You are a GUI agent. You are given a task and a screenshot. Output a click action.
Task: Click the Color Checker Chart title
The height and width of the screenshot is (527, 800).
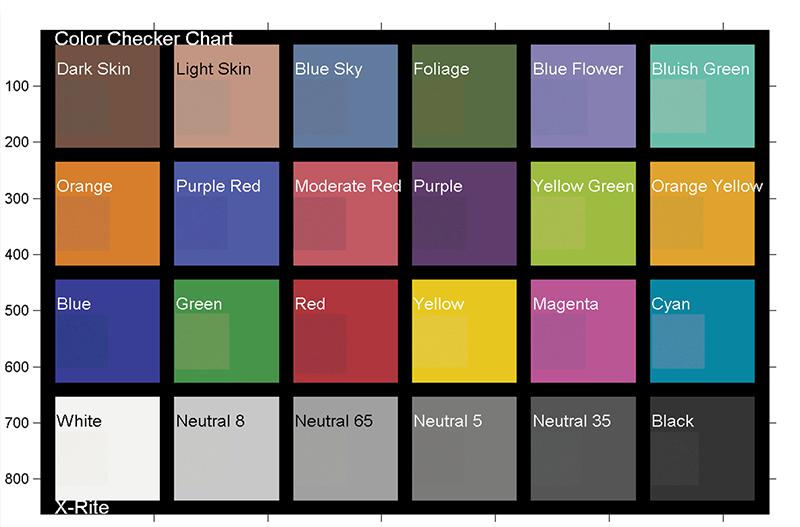144,39
